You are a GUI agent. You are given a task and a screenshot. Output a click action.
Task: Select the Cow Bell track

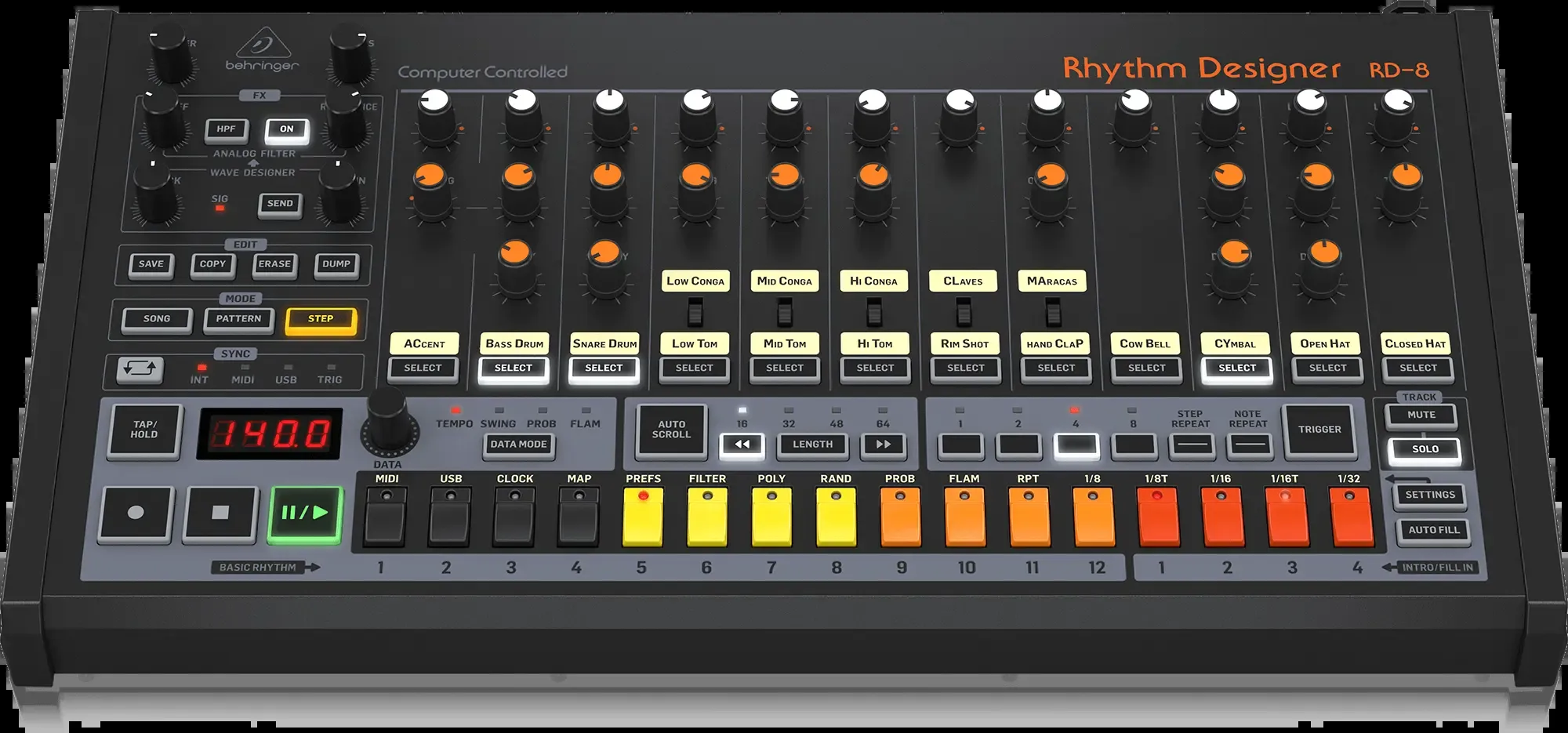[1147, 368]
